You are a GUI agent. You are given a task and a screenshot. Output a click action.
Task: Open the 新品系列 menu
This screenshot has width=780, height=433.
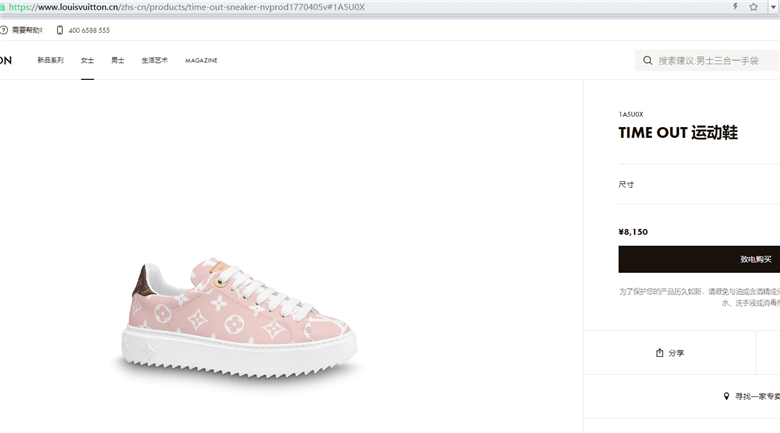point(50,60)
